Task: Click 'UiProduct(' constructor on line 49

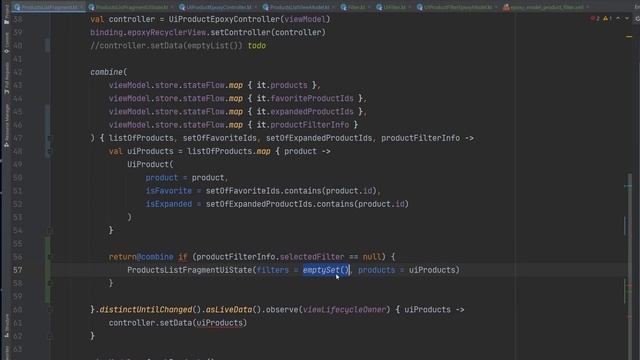Action: pos(150,164)
